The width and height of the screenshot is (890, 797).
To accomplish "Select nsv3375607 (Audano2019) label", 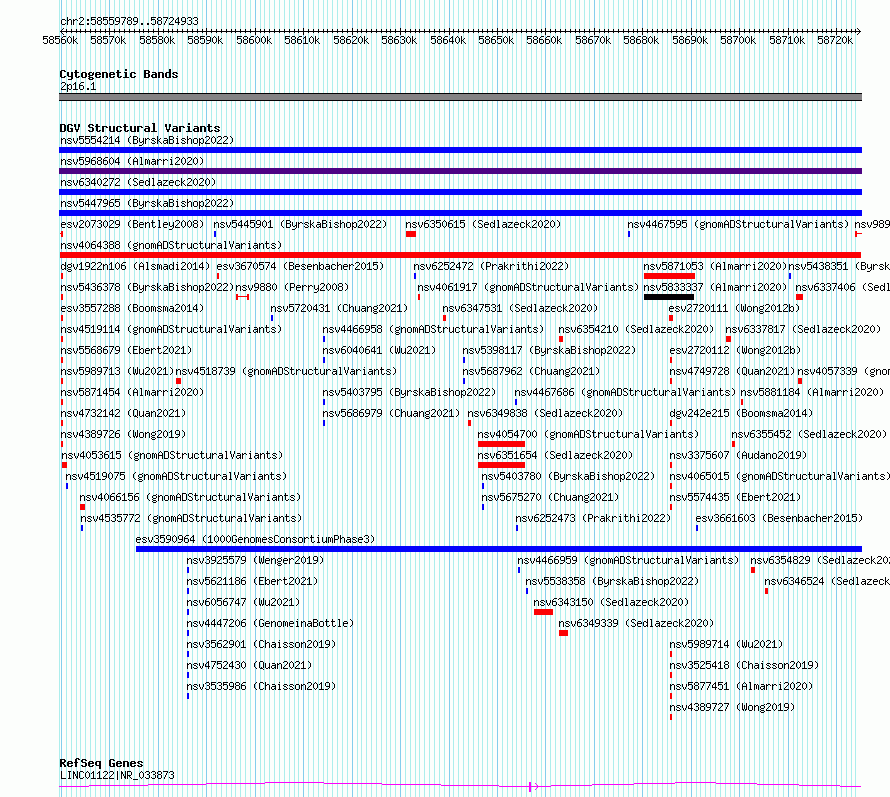I will tap(738, 455).
